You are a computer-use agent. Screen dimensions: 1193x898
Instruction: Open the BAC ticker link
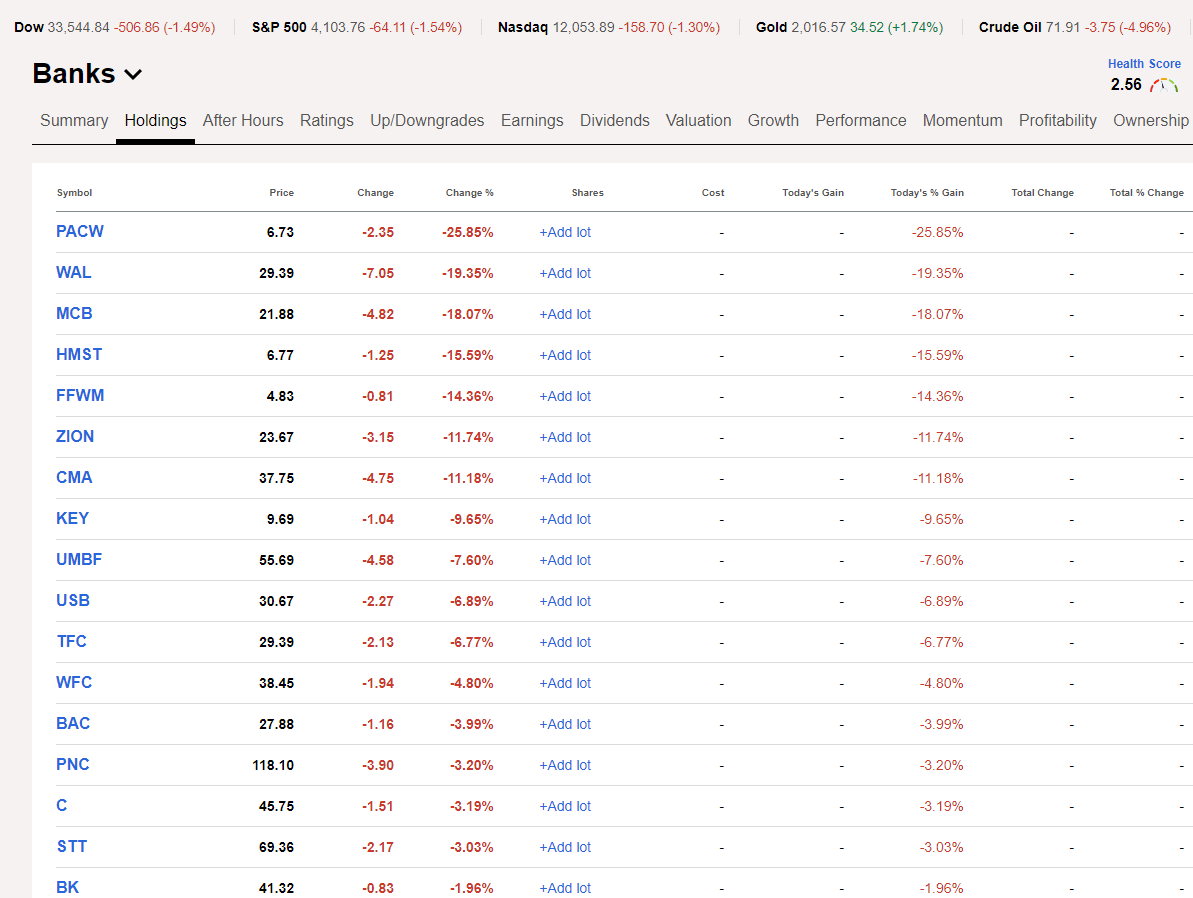tap(73, 724)
